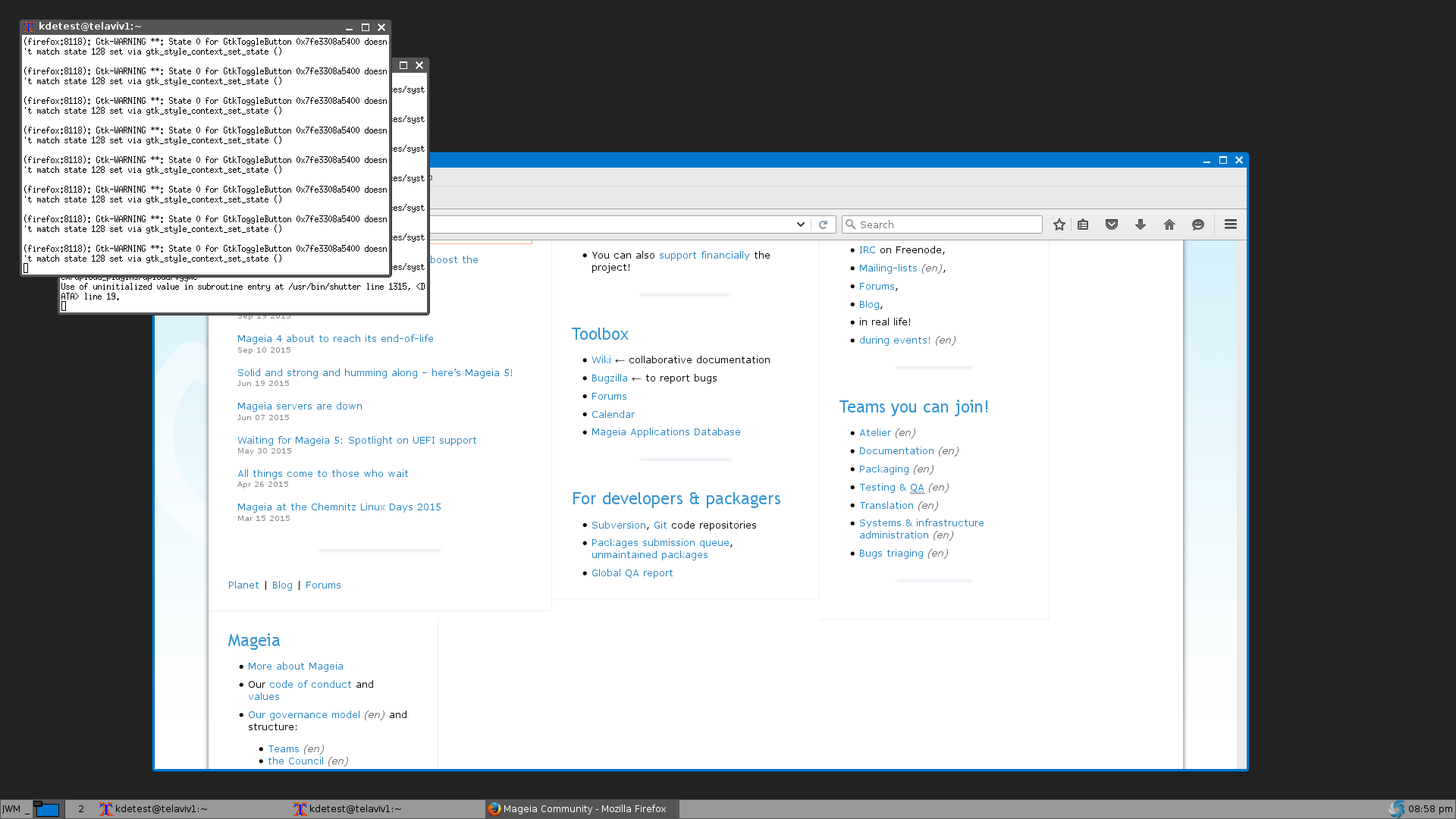
Task: Click the Mageia tray icon near clock
Action: pyautogui.click(x=1397, y=809)
